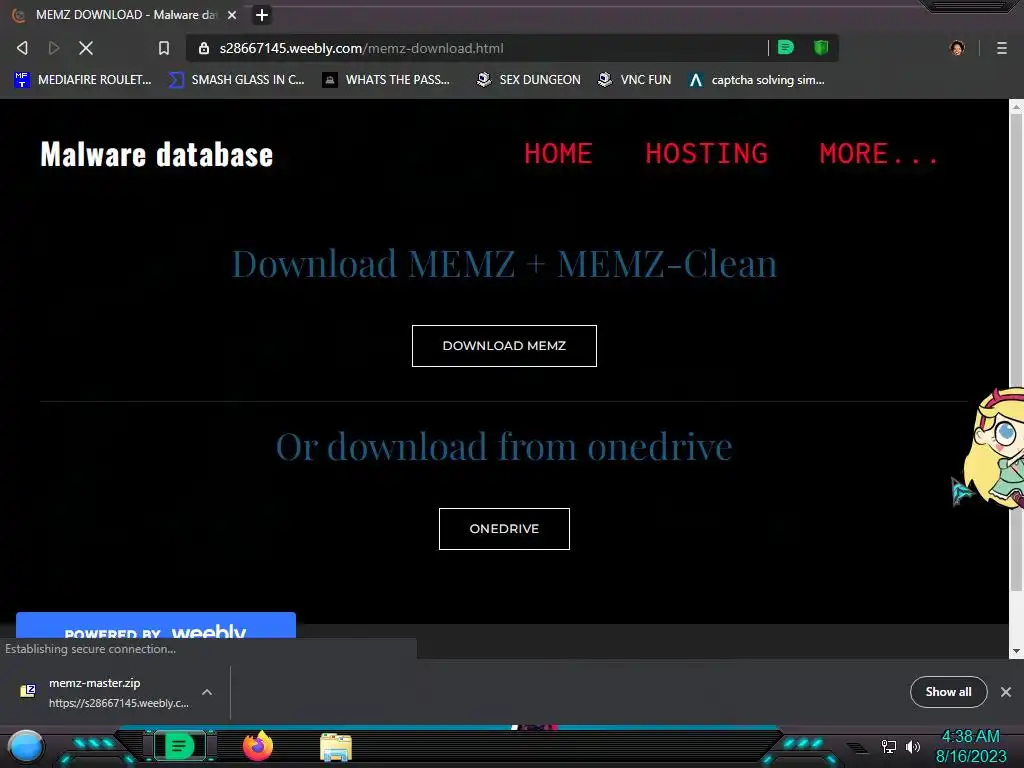Viewport: 1024px width, 768px height.
Task: Click the Or download from onedrive heading
Action: [504, 447]
